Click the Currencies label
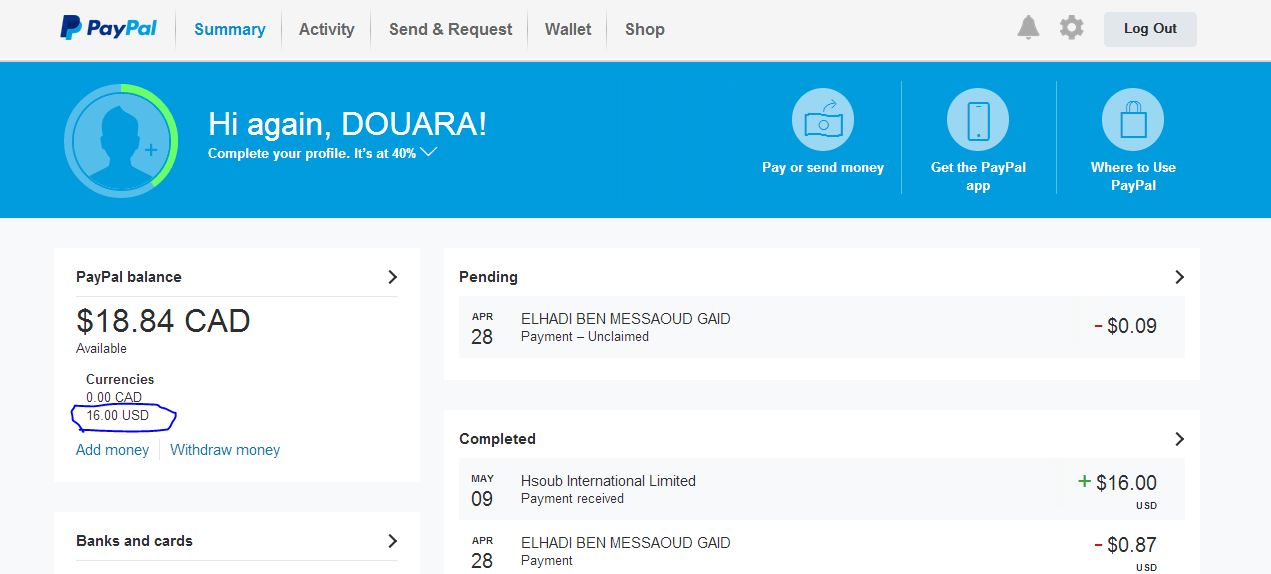The image size is (1271, 574). 120,379
